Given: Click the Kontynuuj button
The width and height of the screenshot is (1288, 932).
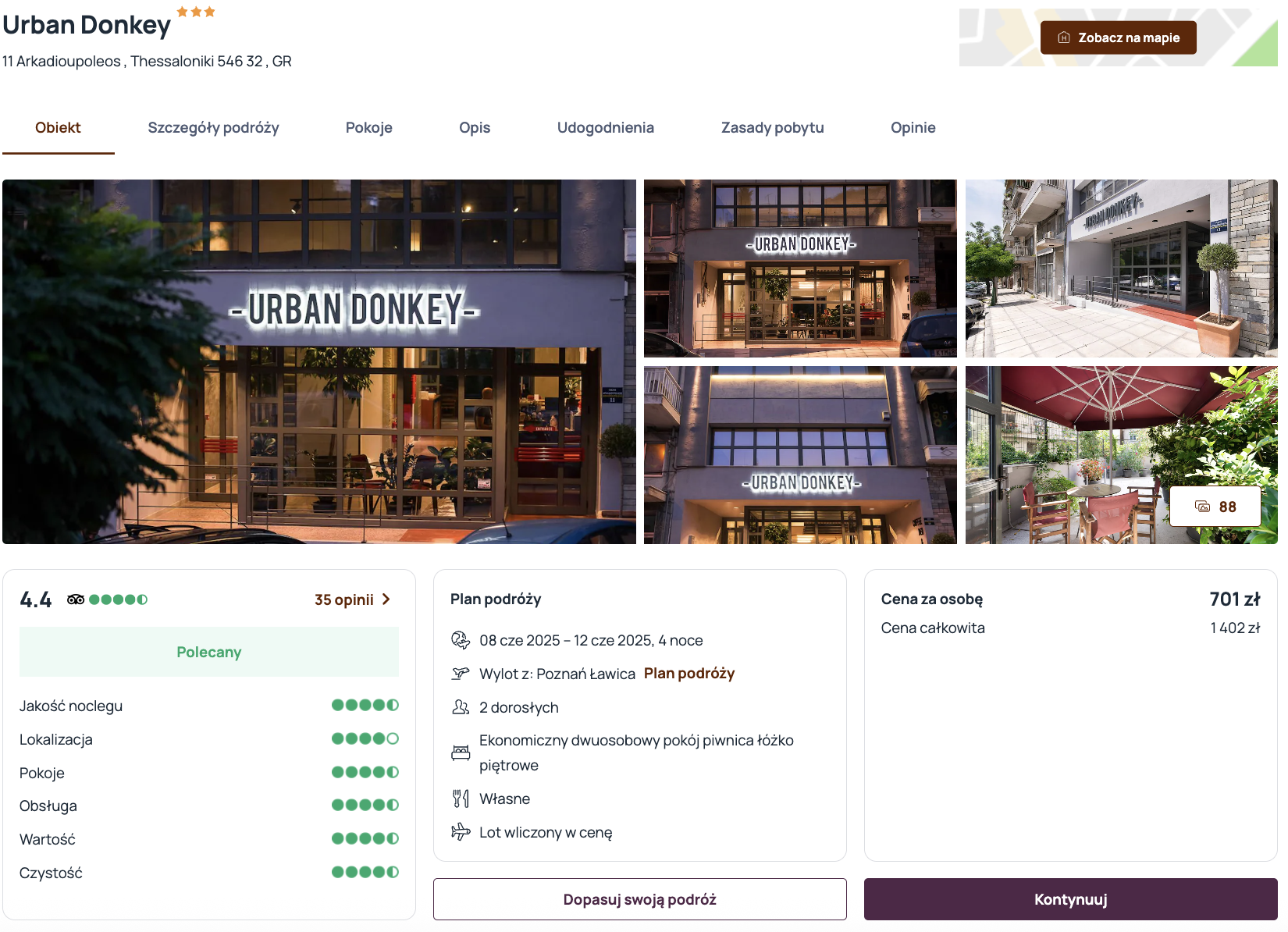Looking at the screenshot, I should pyautogui.click(x=1071, y=899).
